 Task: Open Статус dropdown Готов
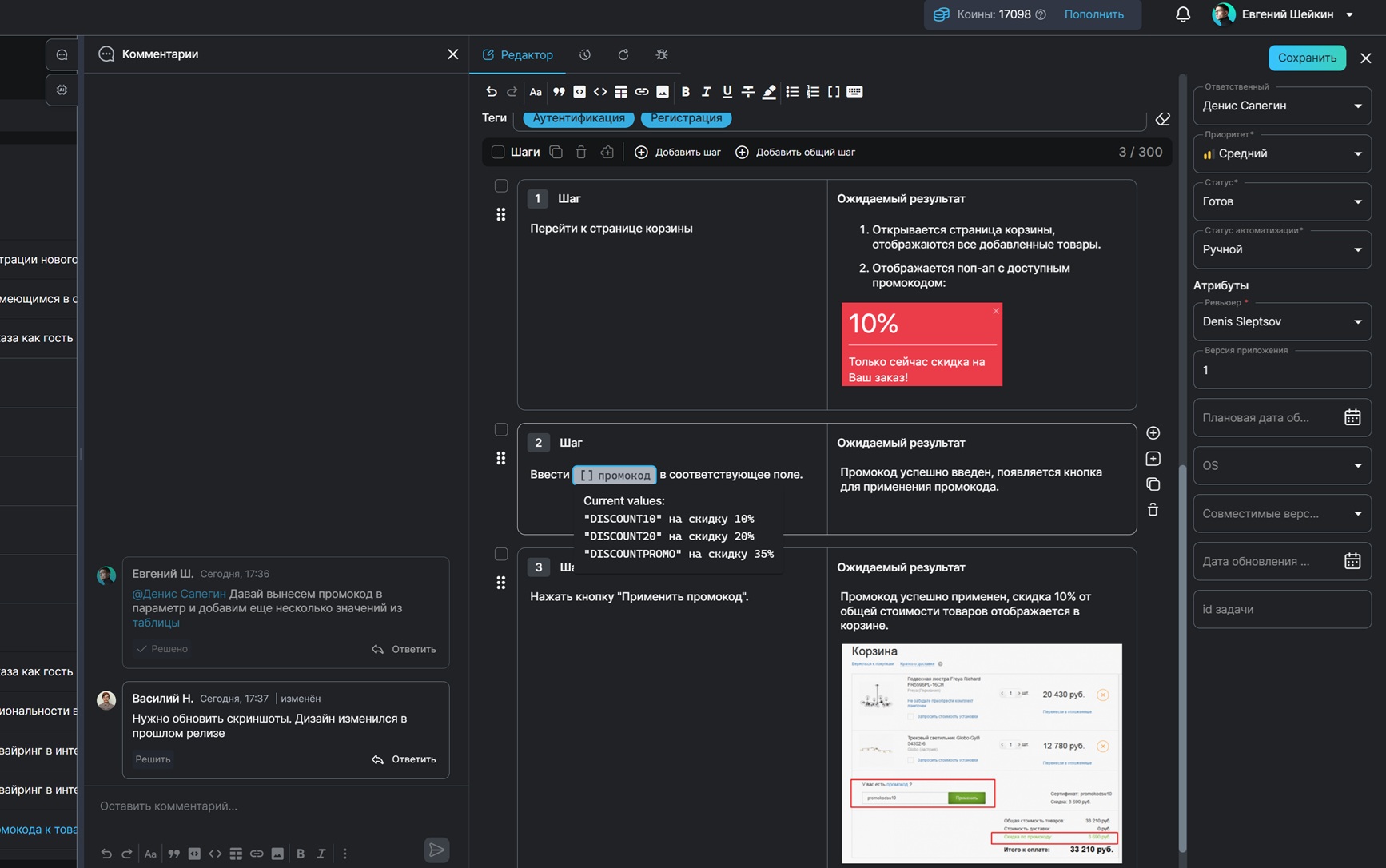pyautogui.click(x=1282, y=201)
